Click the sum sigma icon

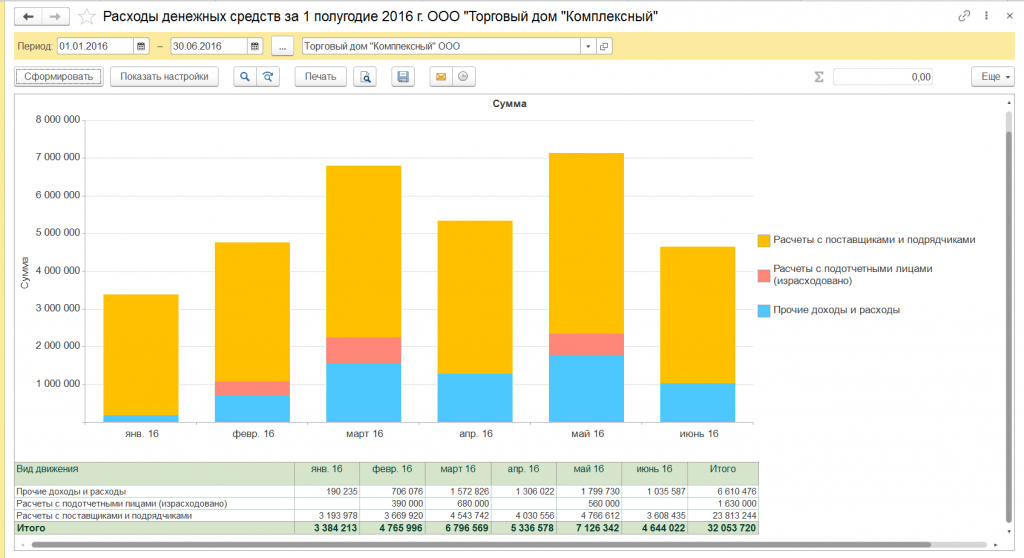point(819,77)
